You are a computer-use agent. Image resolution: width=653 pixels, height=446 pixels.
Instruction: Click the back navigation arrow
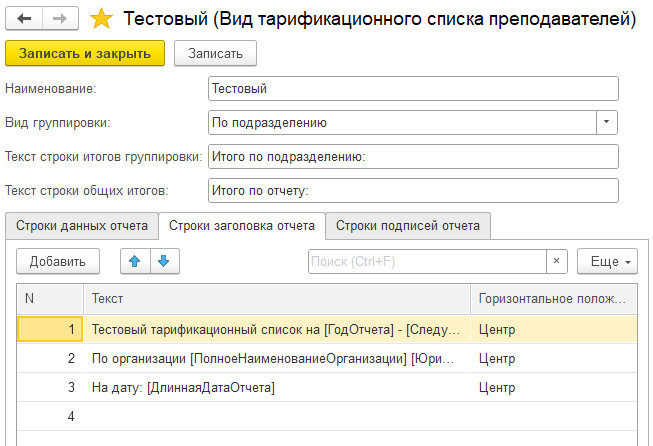(x=25, y=18)
